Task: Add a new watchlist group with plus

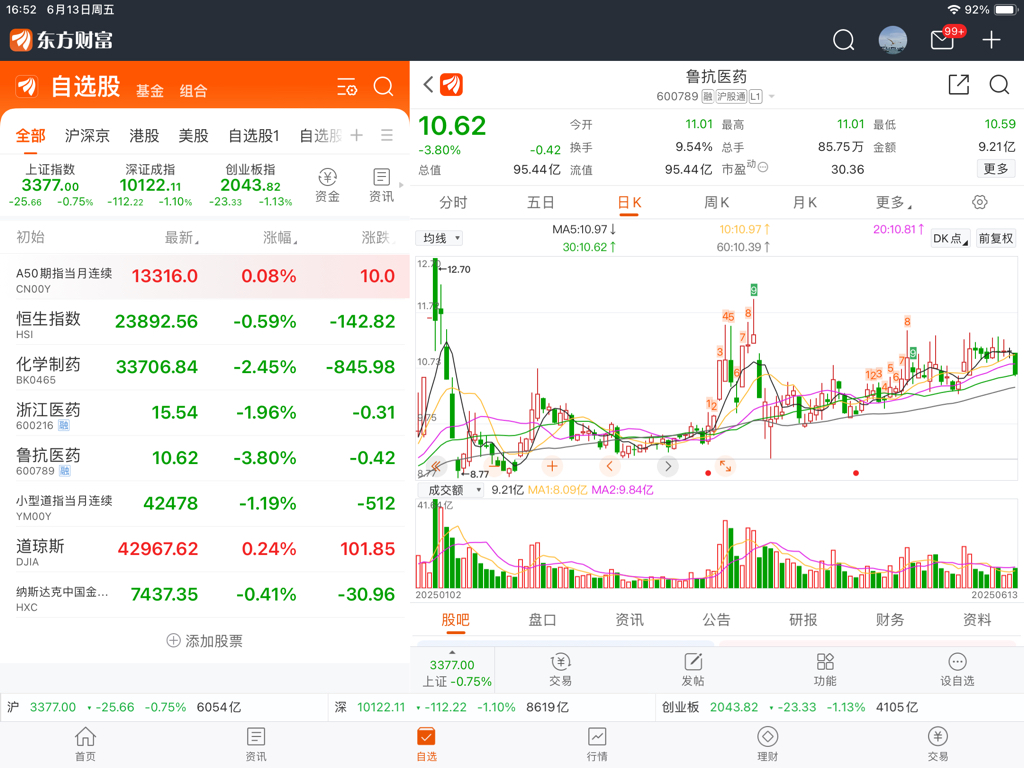Action: pos(357,135)
